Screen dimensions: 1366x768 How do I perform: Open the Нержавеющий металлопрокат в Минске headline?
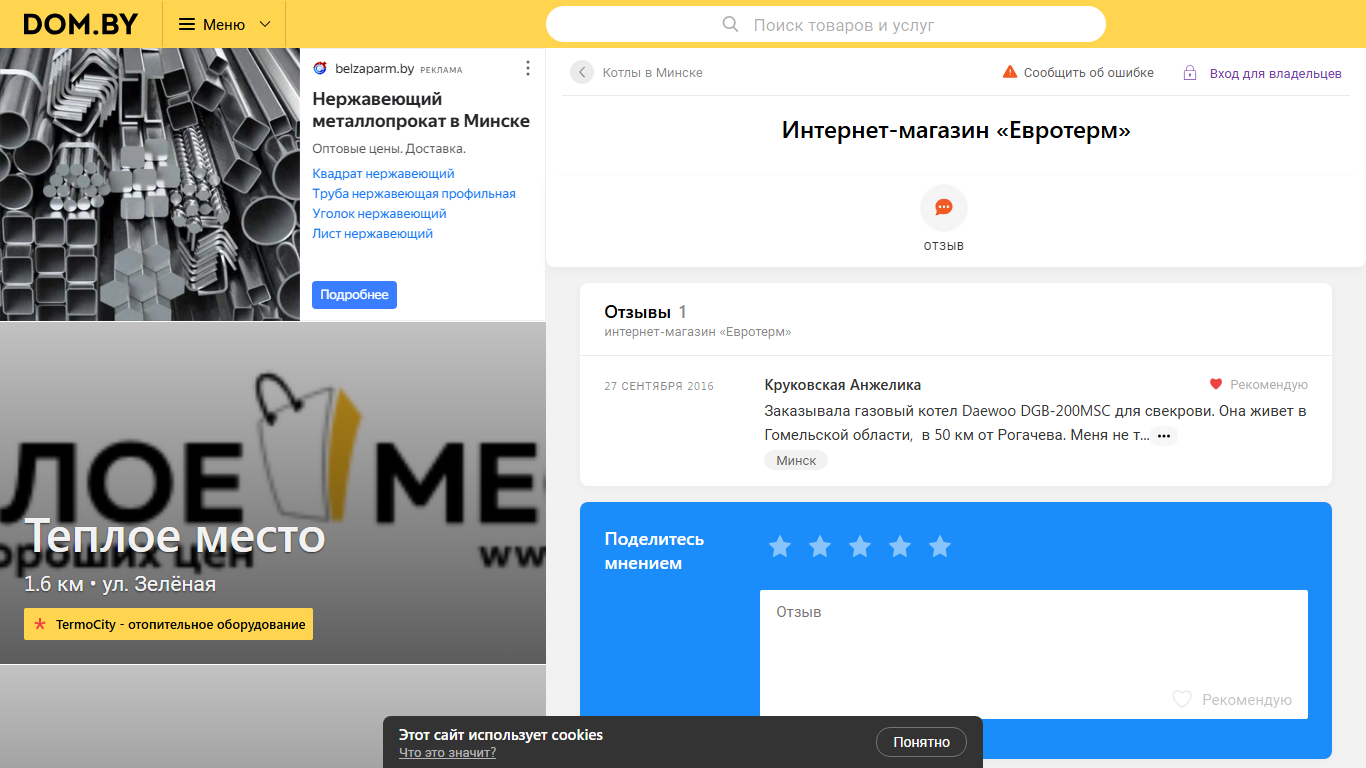pyautogui.click(x=421, y=110)
